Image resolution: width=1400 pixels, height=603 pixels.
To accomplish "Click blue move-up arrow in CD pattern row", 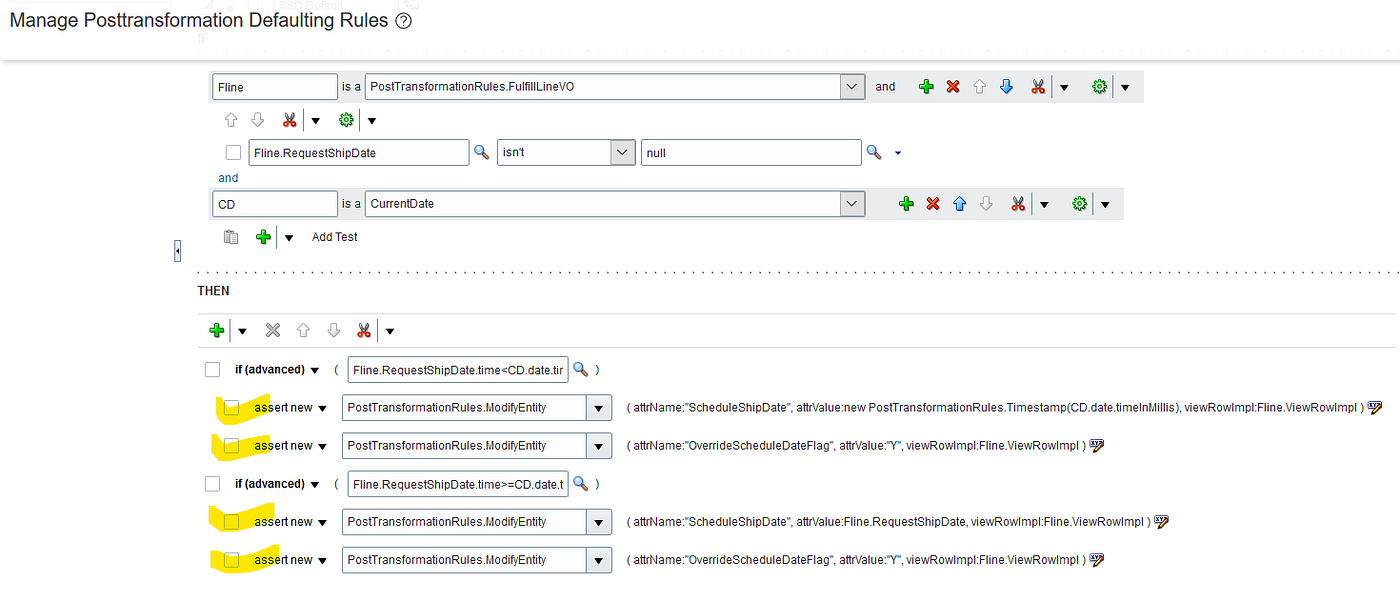I will [x=959, y=204].
